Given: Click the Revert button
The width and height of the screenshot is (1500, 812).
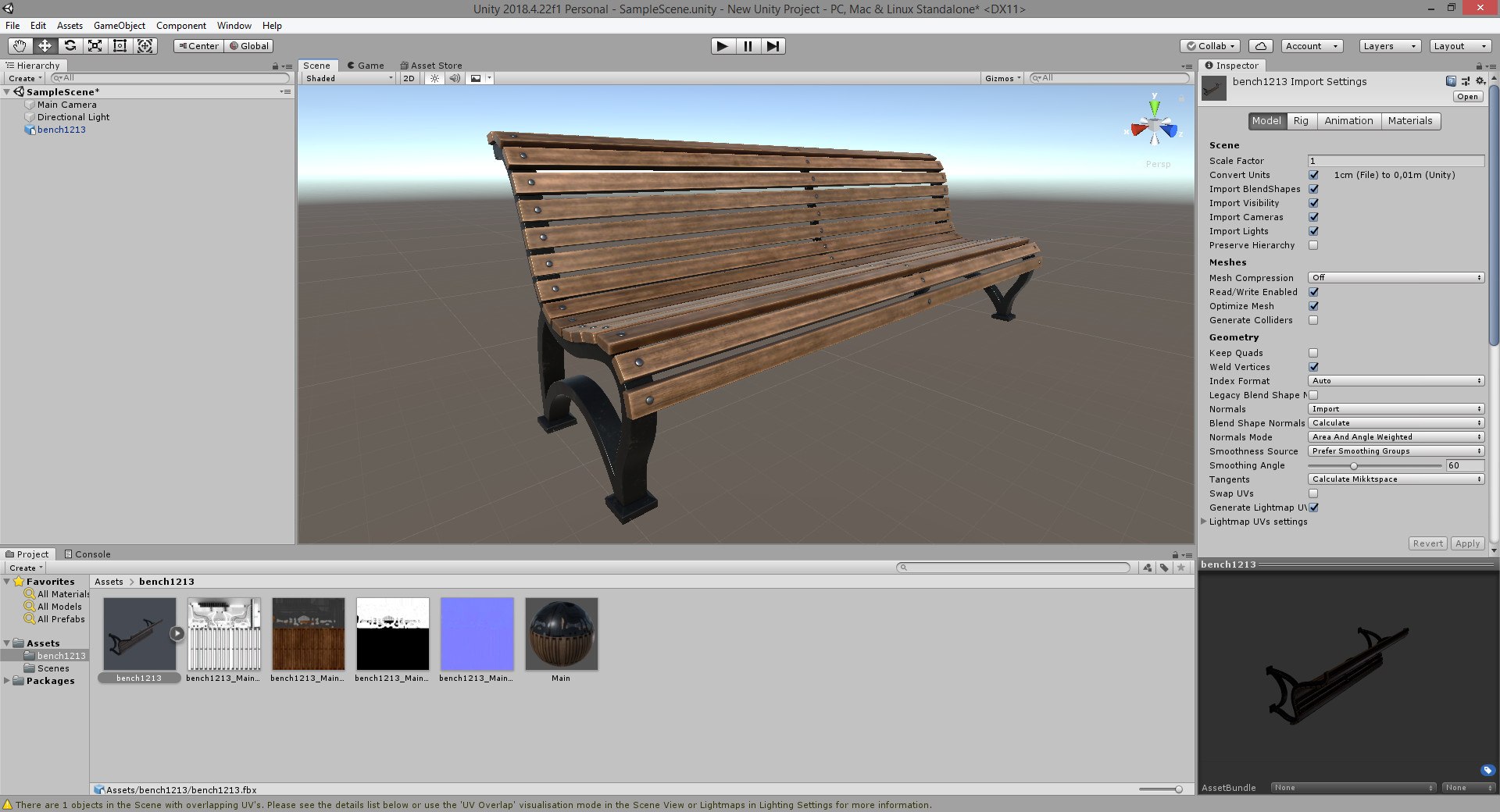Looking at the screenshot, I should (x=1428, y=543).
